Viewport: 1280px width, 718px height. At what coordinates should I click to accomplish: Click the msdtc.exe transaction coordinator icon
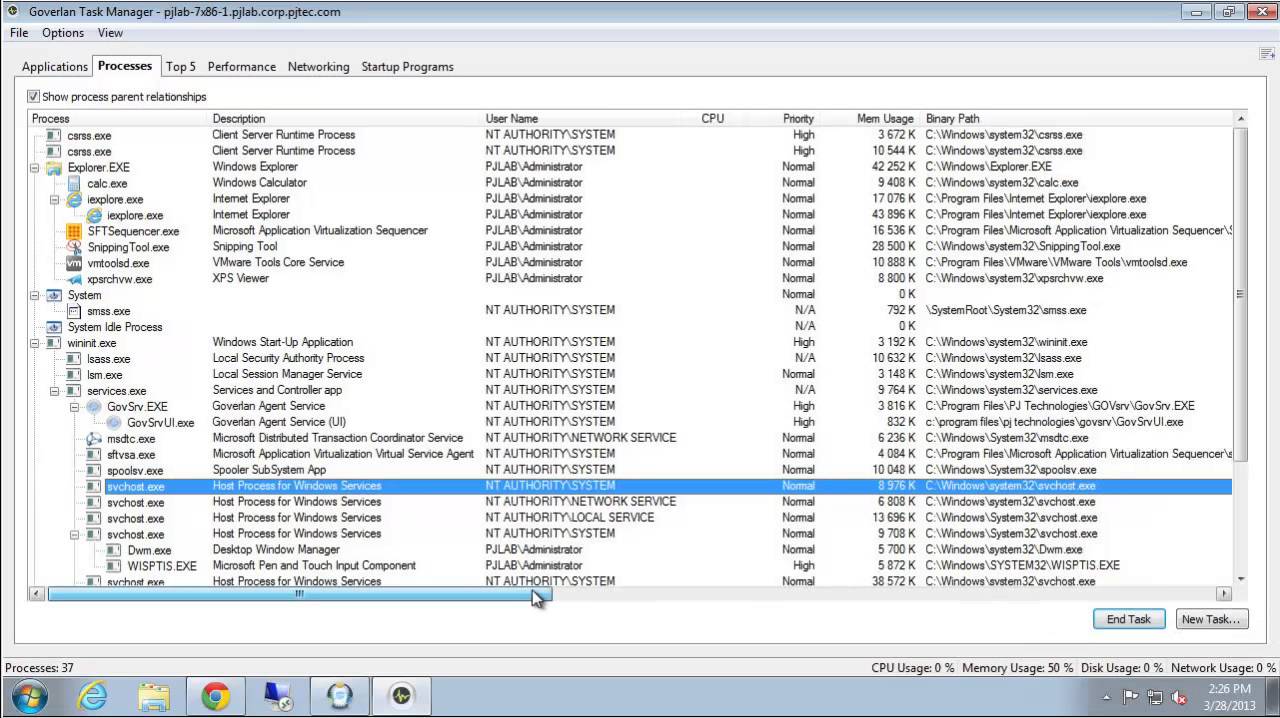[x=94, y=439]
